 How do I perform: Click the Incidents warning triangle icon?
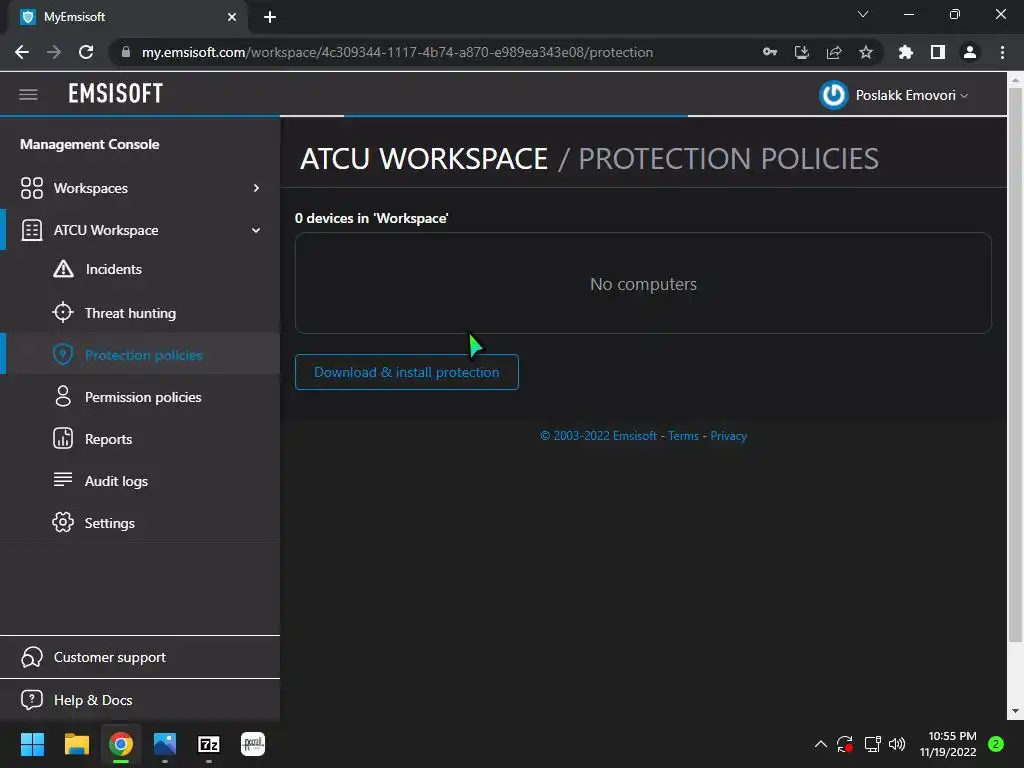[x=63, y=269]
